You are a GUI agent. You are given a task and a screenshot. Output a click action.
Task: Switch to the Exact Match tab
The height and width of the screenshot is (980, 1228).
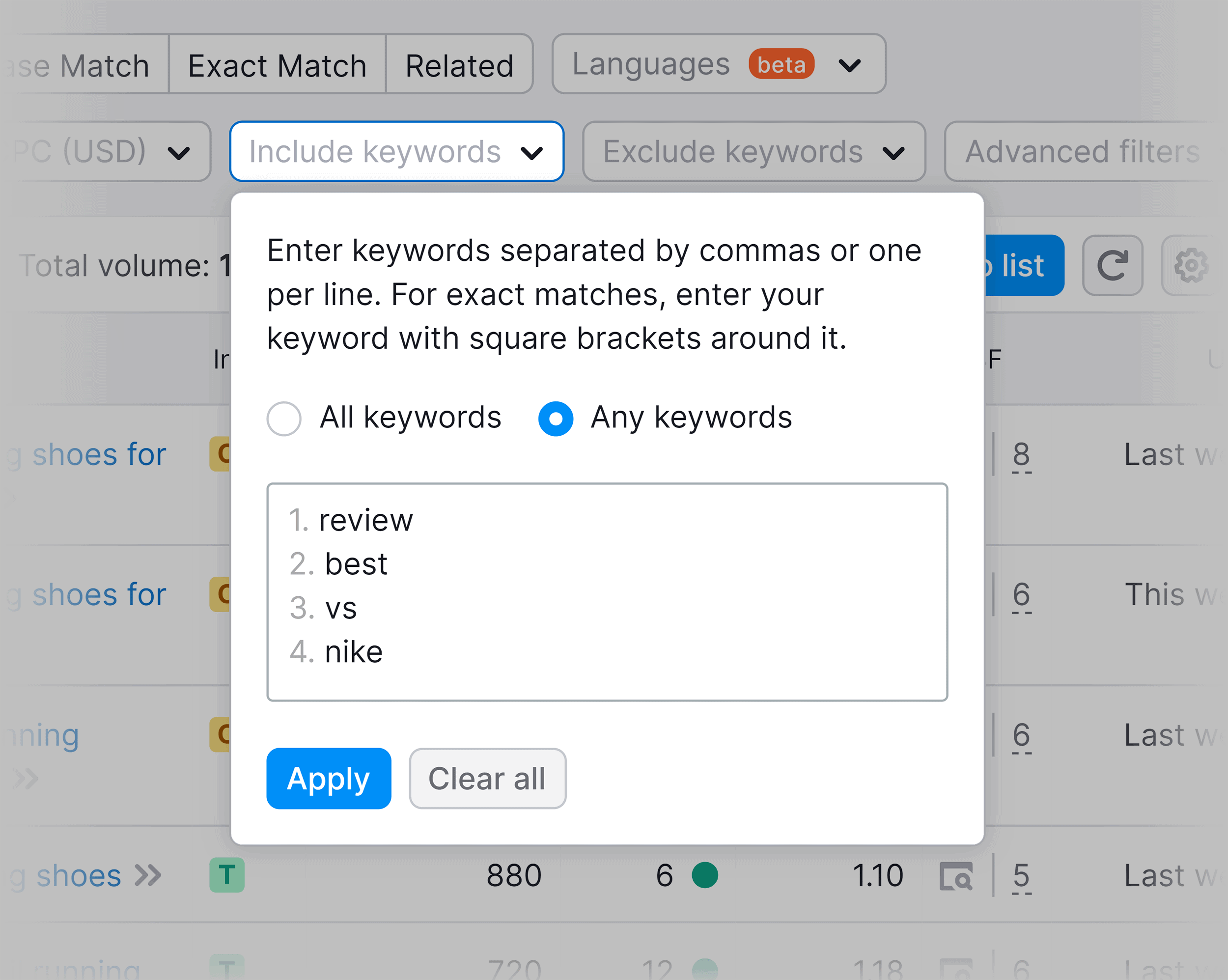[277, 64]
